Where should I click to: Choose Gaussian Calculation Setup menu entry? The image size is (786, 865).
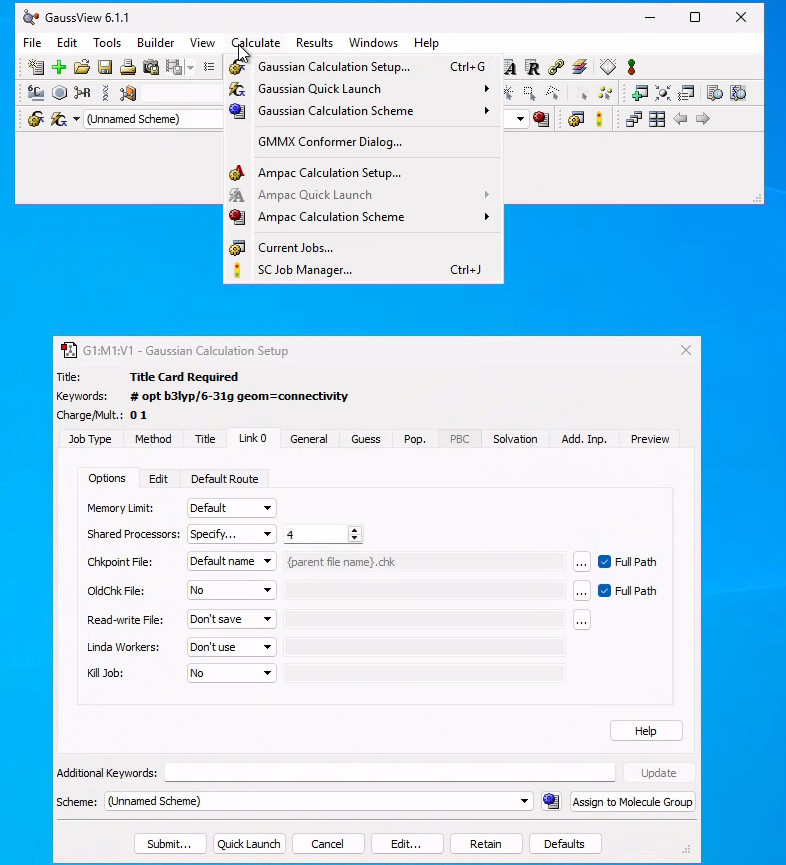[363, 67]
